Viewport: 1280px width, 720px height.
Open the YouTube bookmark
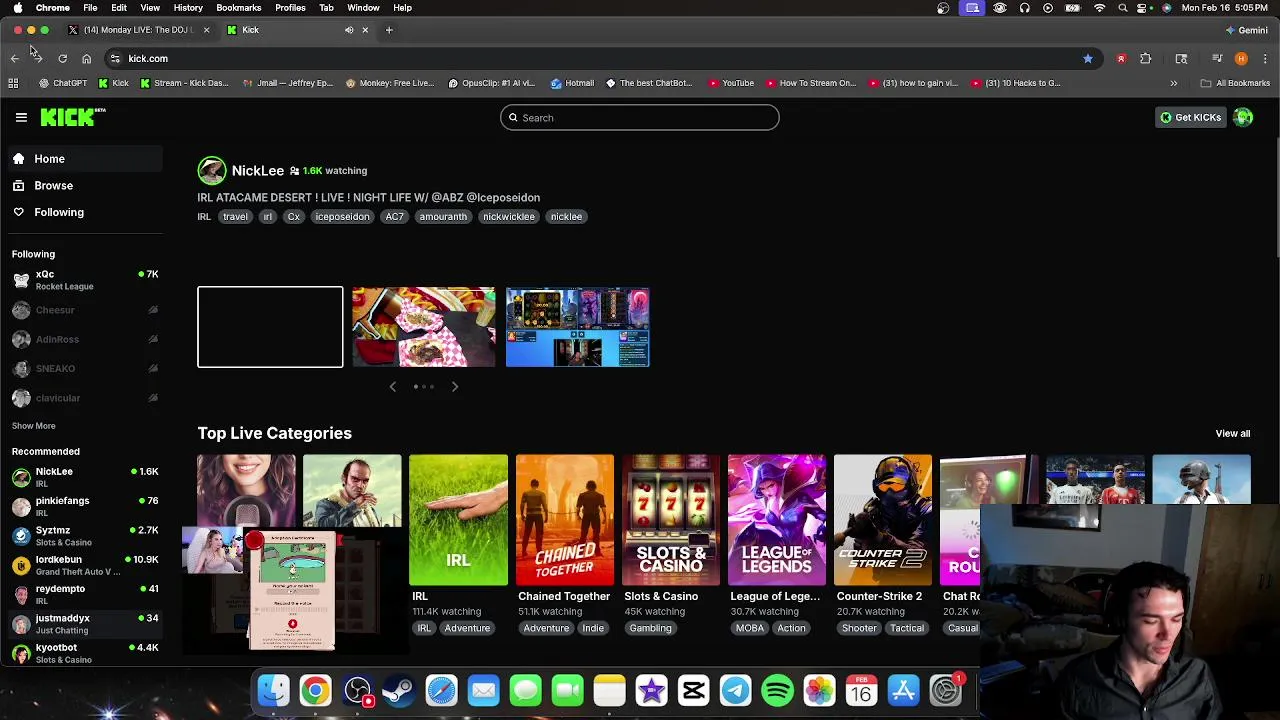(731, 83)
